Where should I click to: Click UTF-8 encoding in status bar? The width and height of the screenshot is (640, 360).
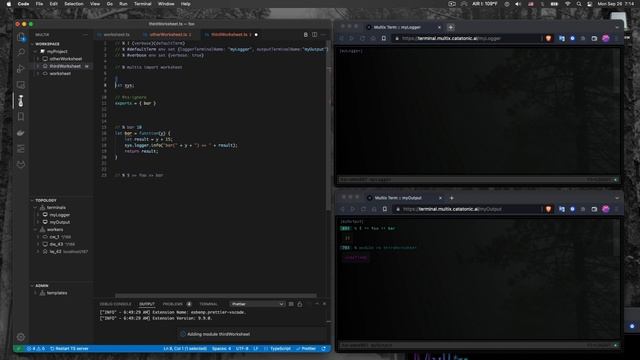[242, 349]
